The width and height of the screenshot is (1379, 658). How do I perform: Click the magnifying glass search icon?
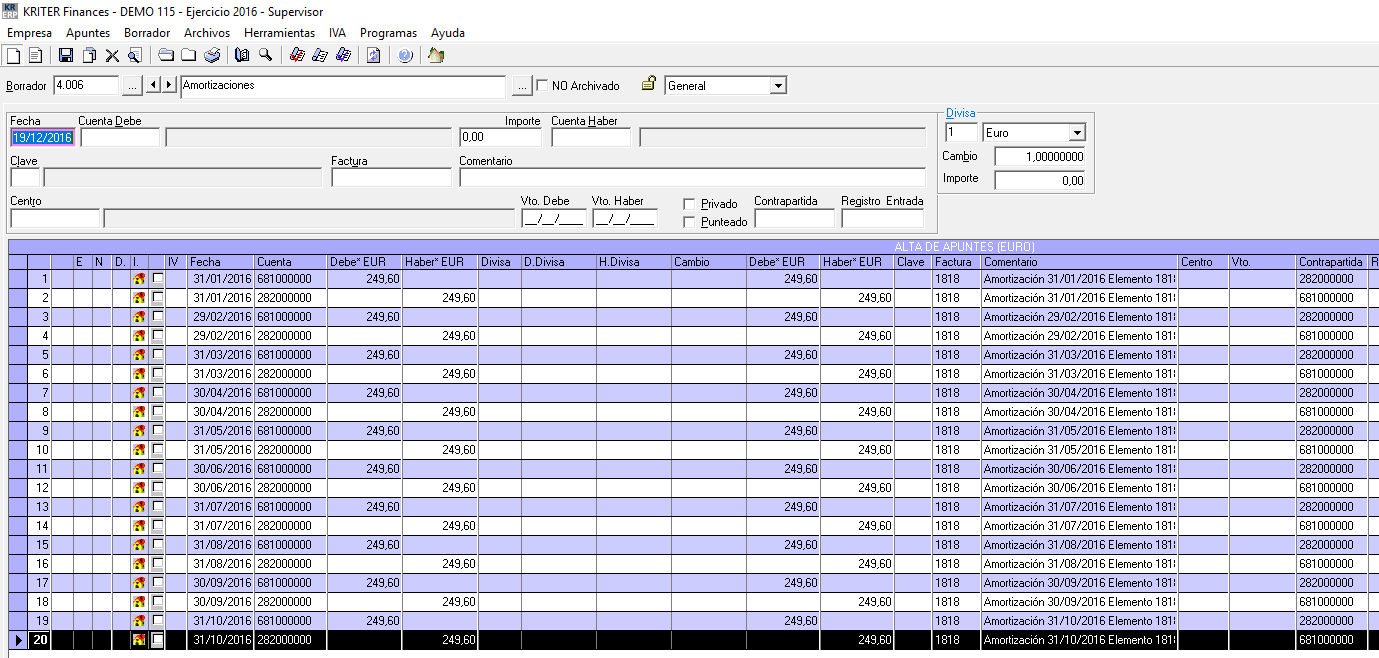pyautogui.click(x=266, y=56)
